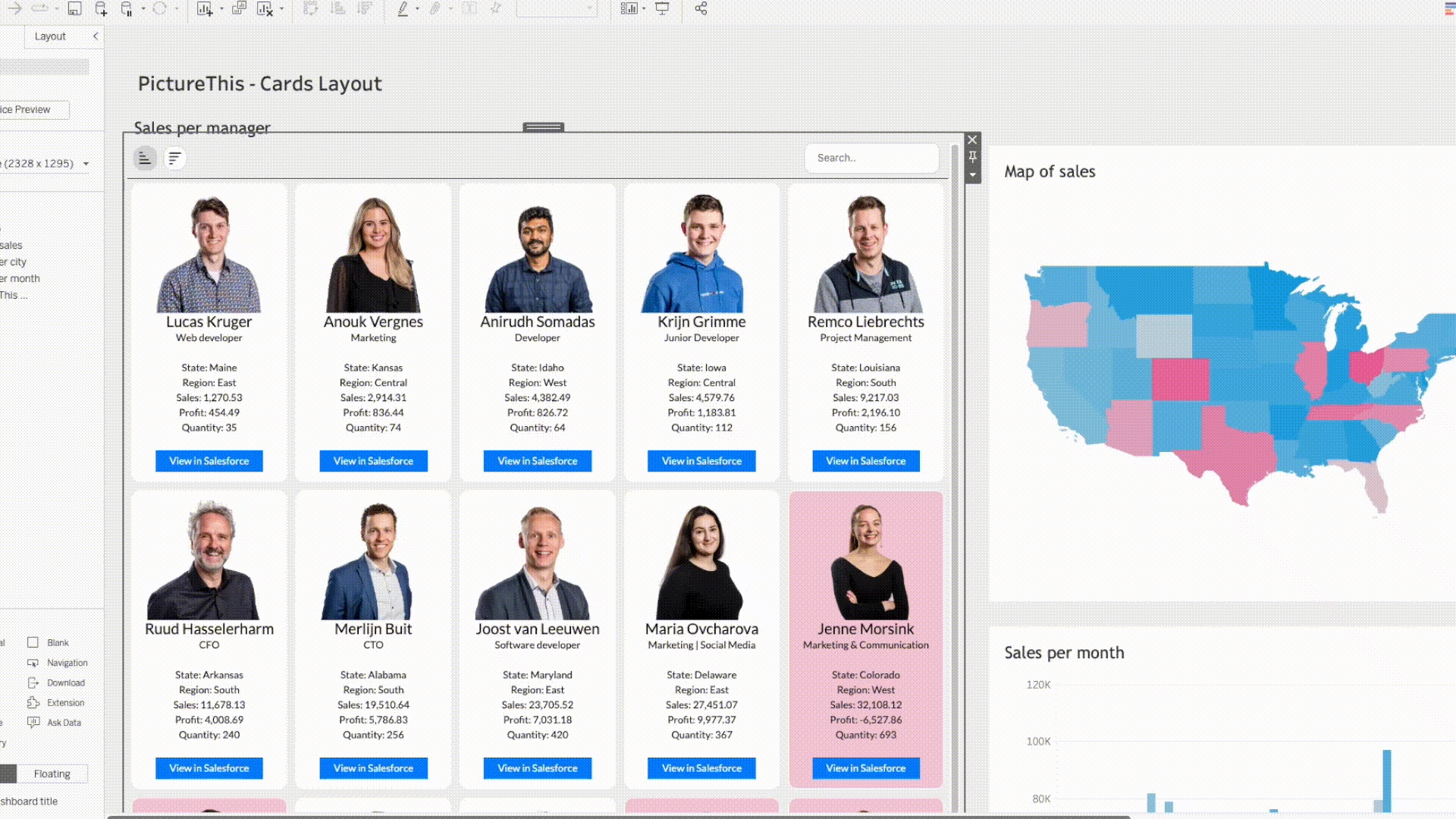Click the Search input field
Image resolution: width=1456 pixels, height=819 pixels.
pos(871,158)
